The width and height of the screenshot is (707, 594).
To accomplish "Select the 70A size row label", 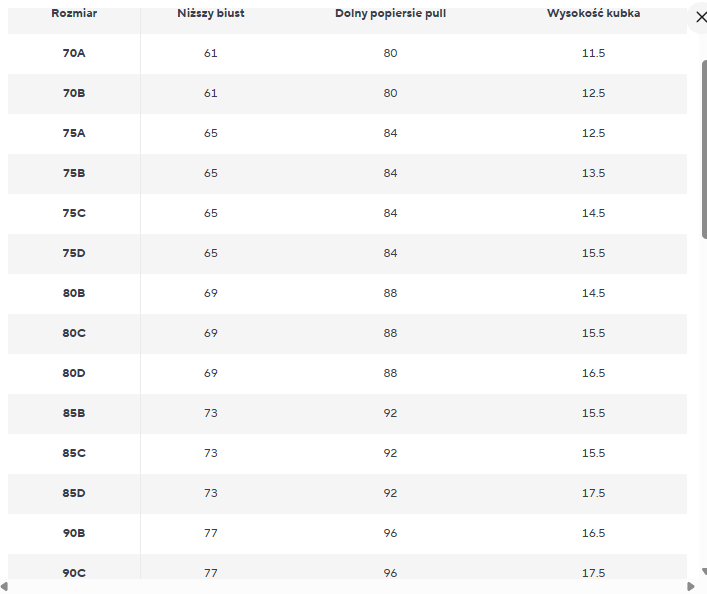I will click(x=74, y=53).
